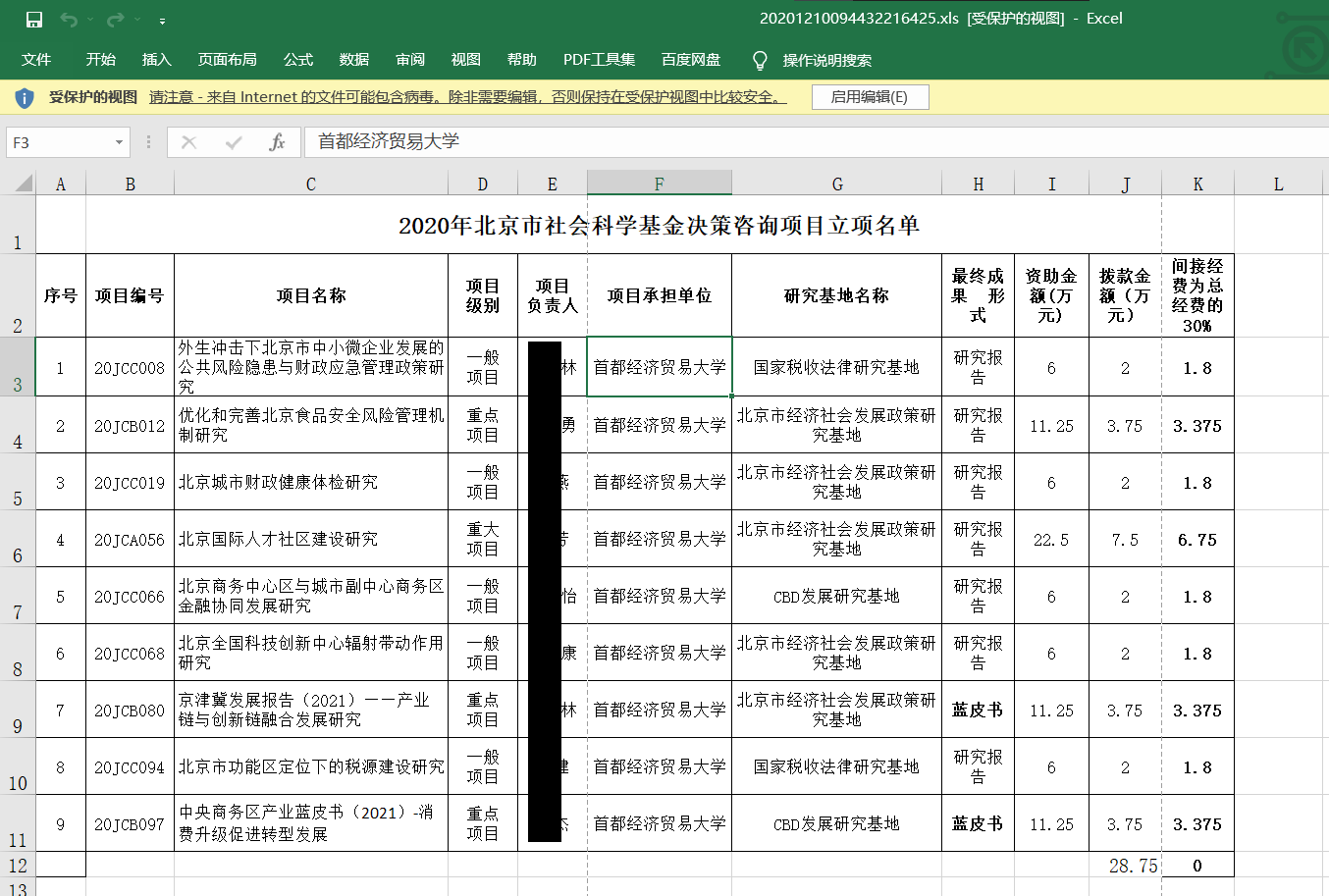Click the Cancel X icon in formula bar
Screen dimensions: 1329x896
(x=189, y=142)
